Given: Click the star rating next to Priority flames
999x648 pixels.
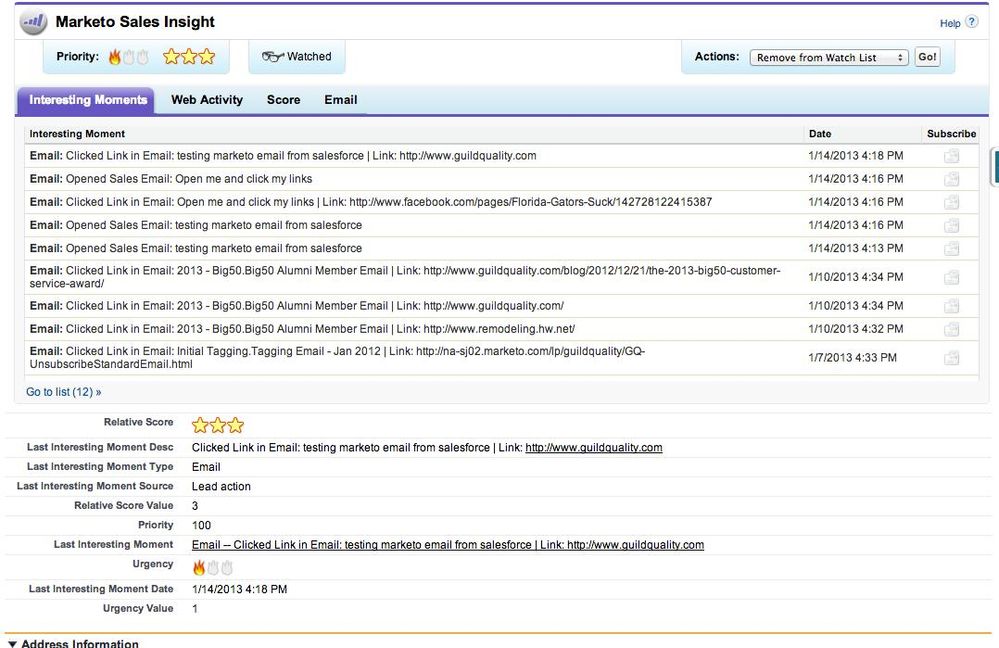Looking at the screenshot, I should (x=189, y=57).
